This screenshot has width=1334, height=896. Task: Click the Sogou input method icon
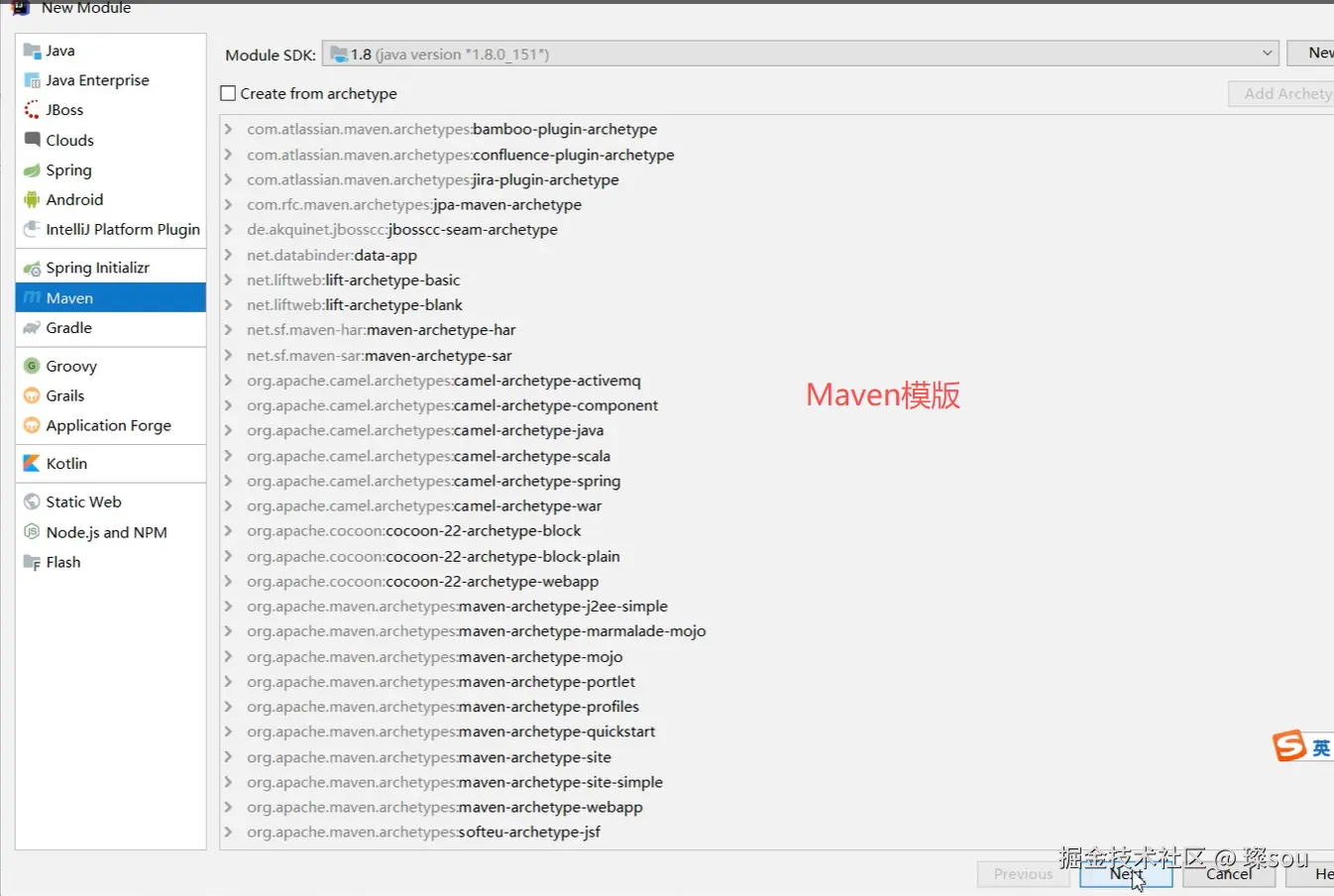tap(1289, 745)
